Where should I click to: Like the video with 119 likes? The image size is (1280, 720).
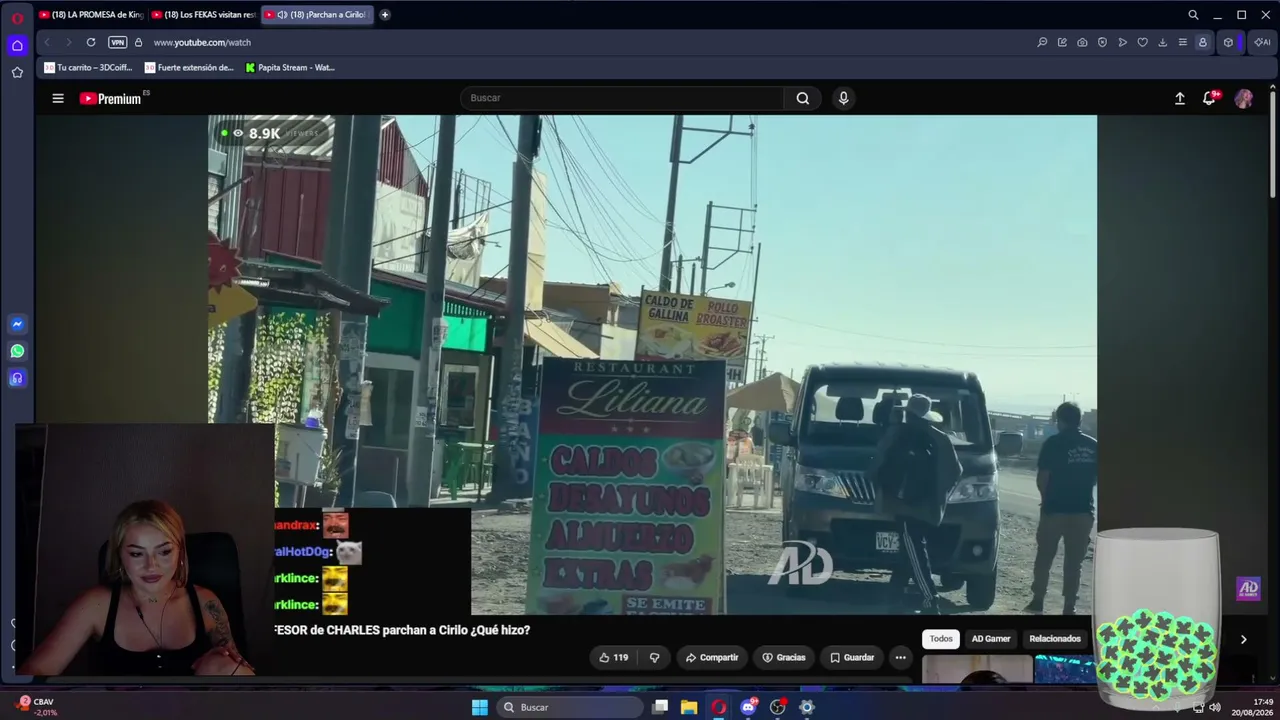614,657
